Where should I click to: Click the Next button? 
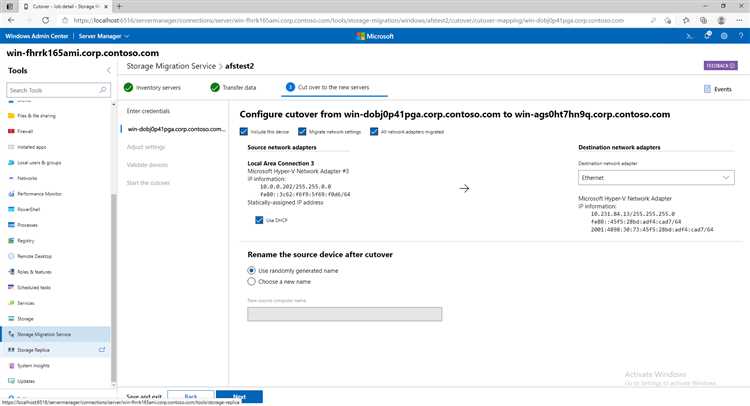tap(239, 396)
